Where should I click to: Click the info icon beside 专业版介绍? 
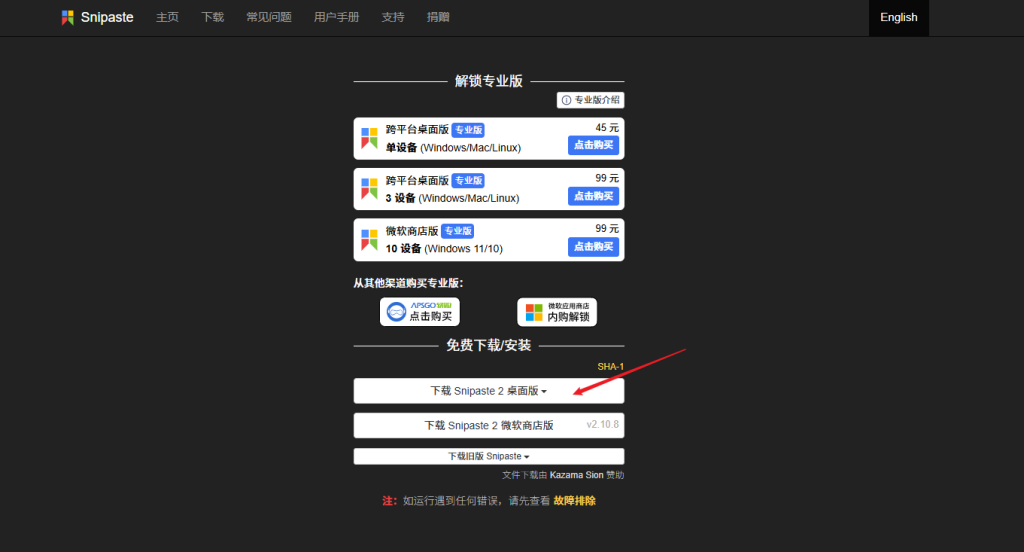coord(566,100)
